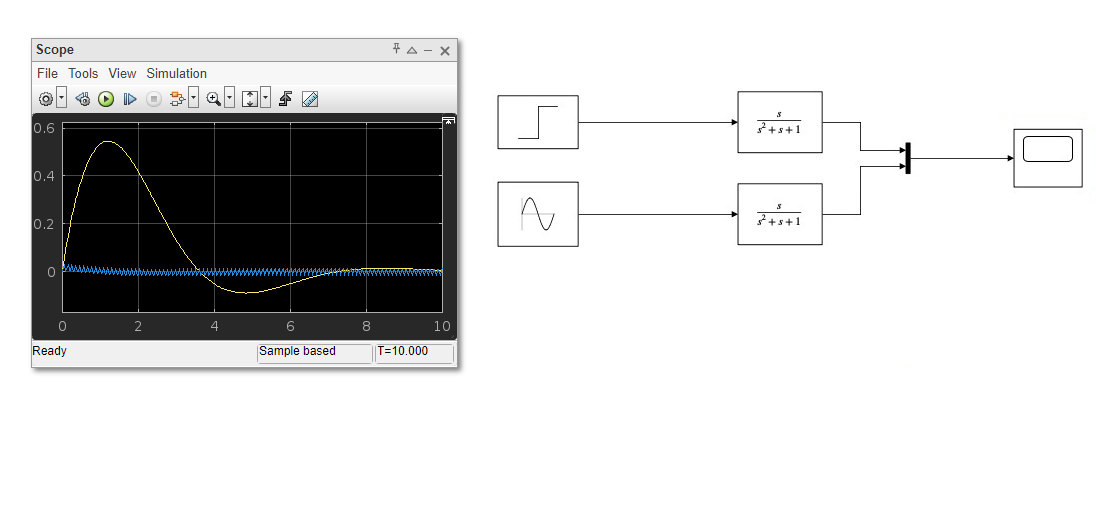The height and width of the screenshot is (519, 1100).
Task: Click the Scale Axes Limits icon
Action: (250, 99)
